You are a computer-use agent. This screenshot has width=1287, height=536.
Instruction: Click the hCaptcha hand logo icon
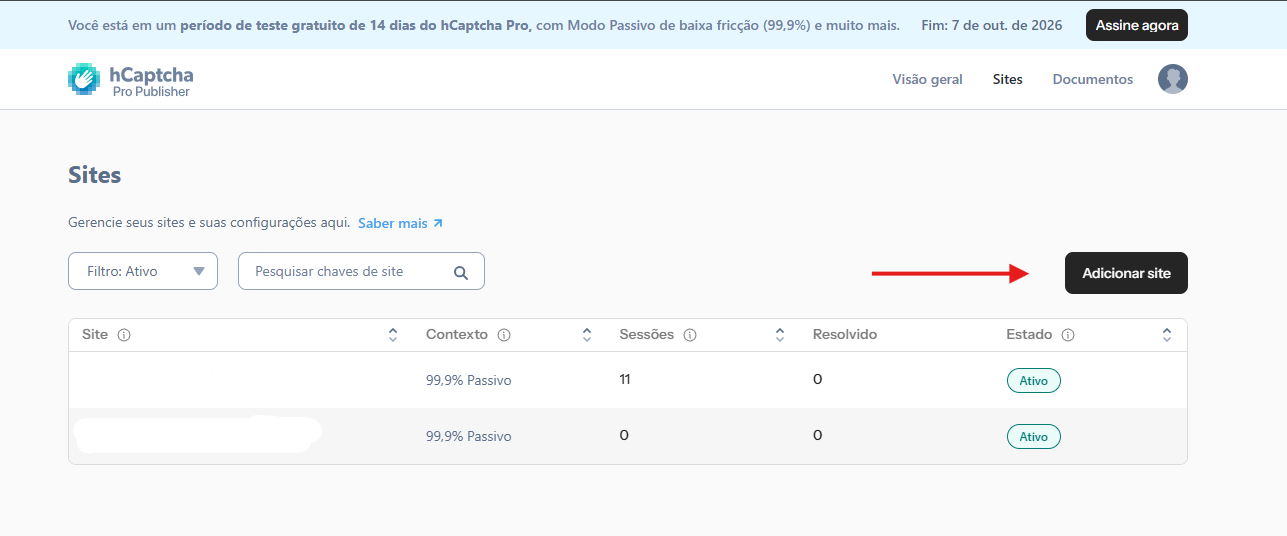[x=84, y=80]
